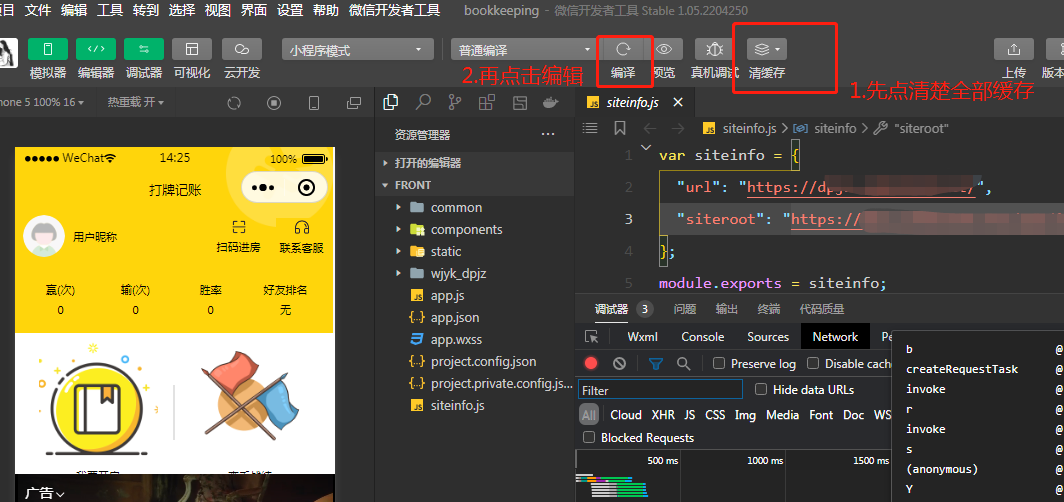Click the outline list icon in breadcrumb bar
Screen dimensions: 1064x502
point(590,128)
